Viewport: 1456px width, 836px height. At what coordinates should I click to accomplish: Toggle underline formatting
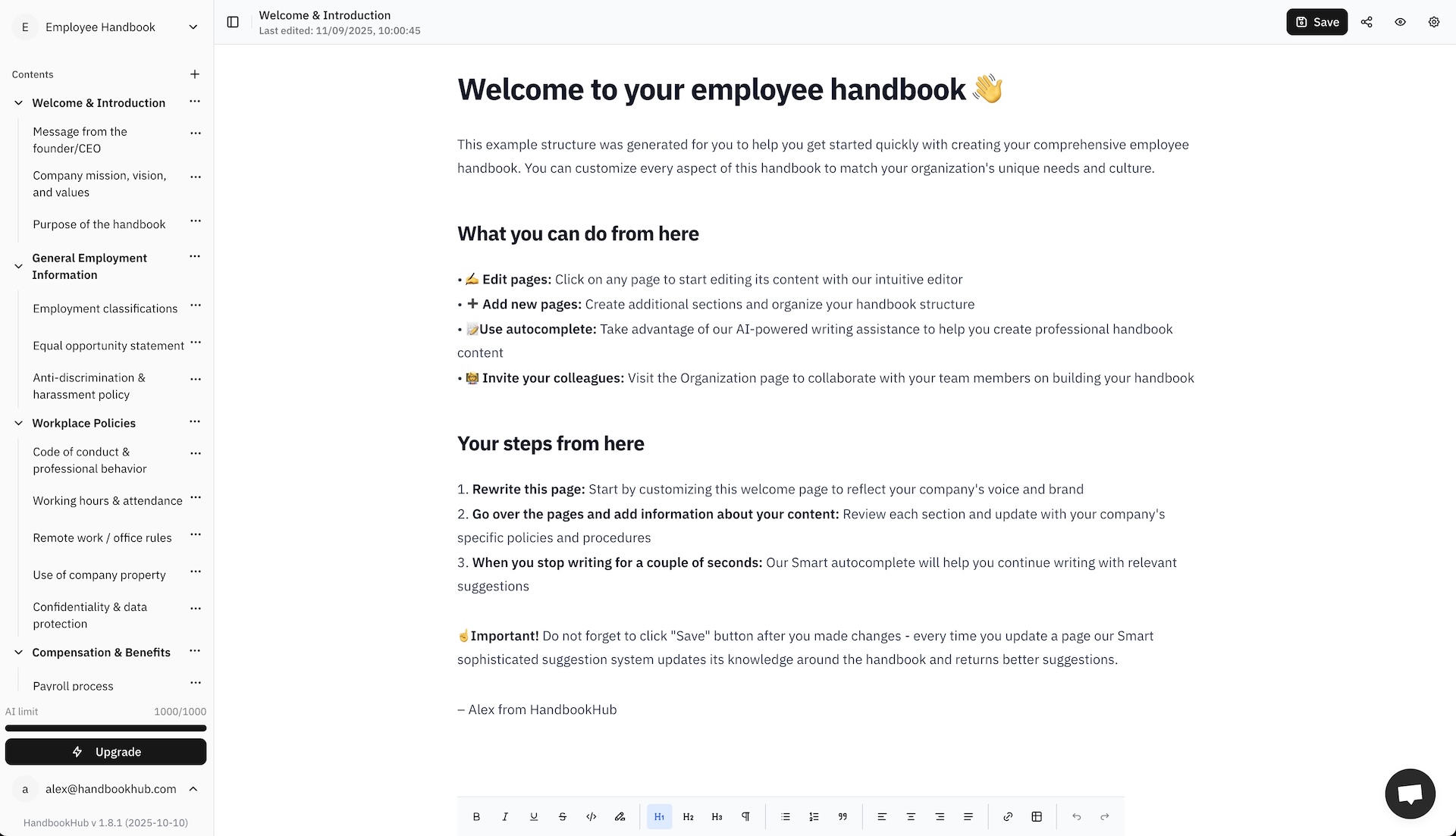point(534,816)
